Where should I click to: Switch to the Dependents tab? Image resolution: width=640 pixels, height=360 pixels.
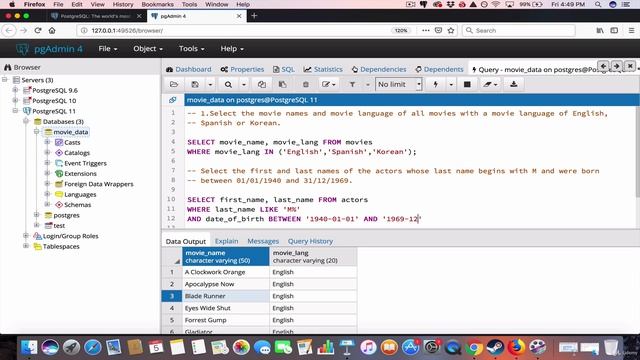click(x=439, y=69)
